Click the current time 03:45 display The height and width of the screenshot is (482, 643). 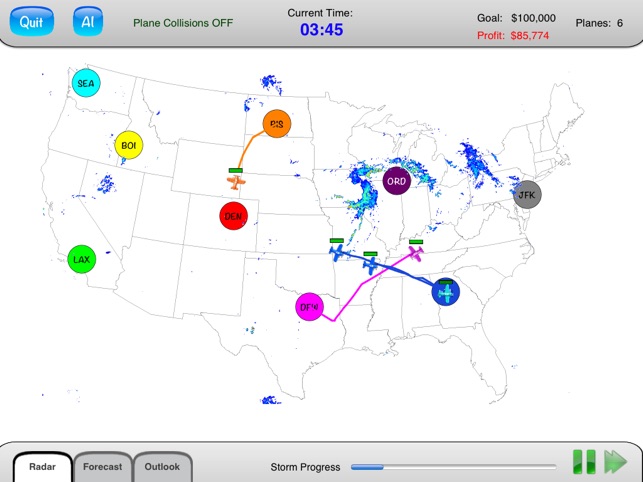point(322,30)
